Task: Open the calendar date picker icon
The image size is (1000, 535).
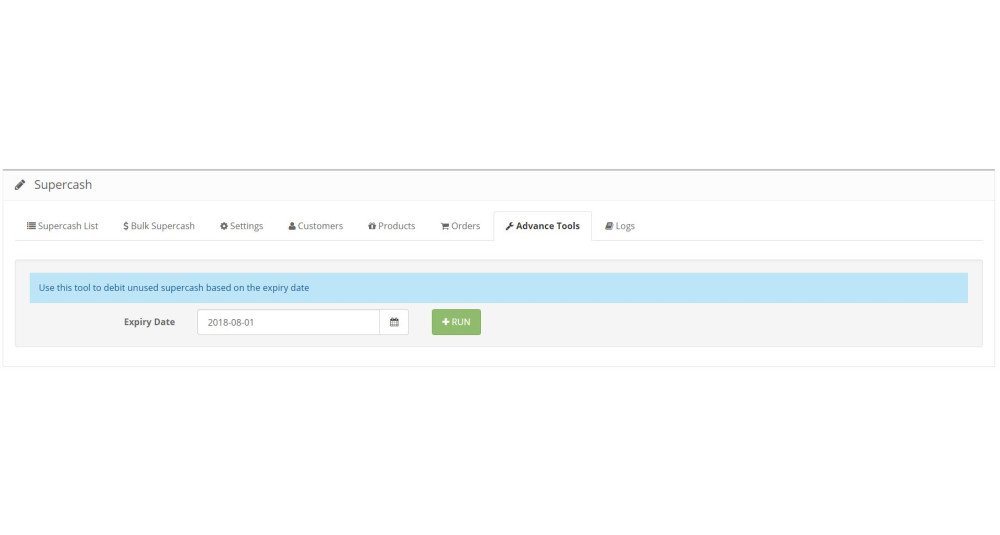Action: tap(394, 322)
